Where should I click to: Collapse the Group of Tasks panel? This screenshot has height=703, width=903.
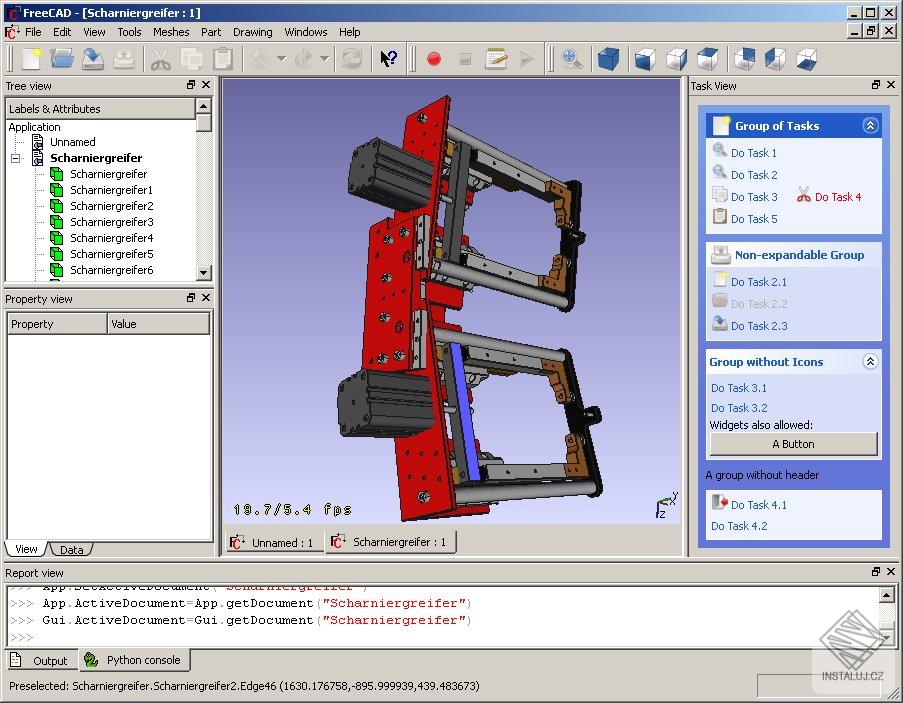tap(870, 125)
